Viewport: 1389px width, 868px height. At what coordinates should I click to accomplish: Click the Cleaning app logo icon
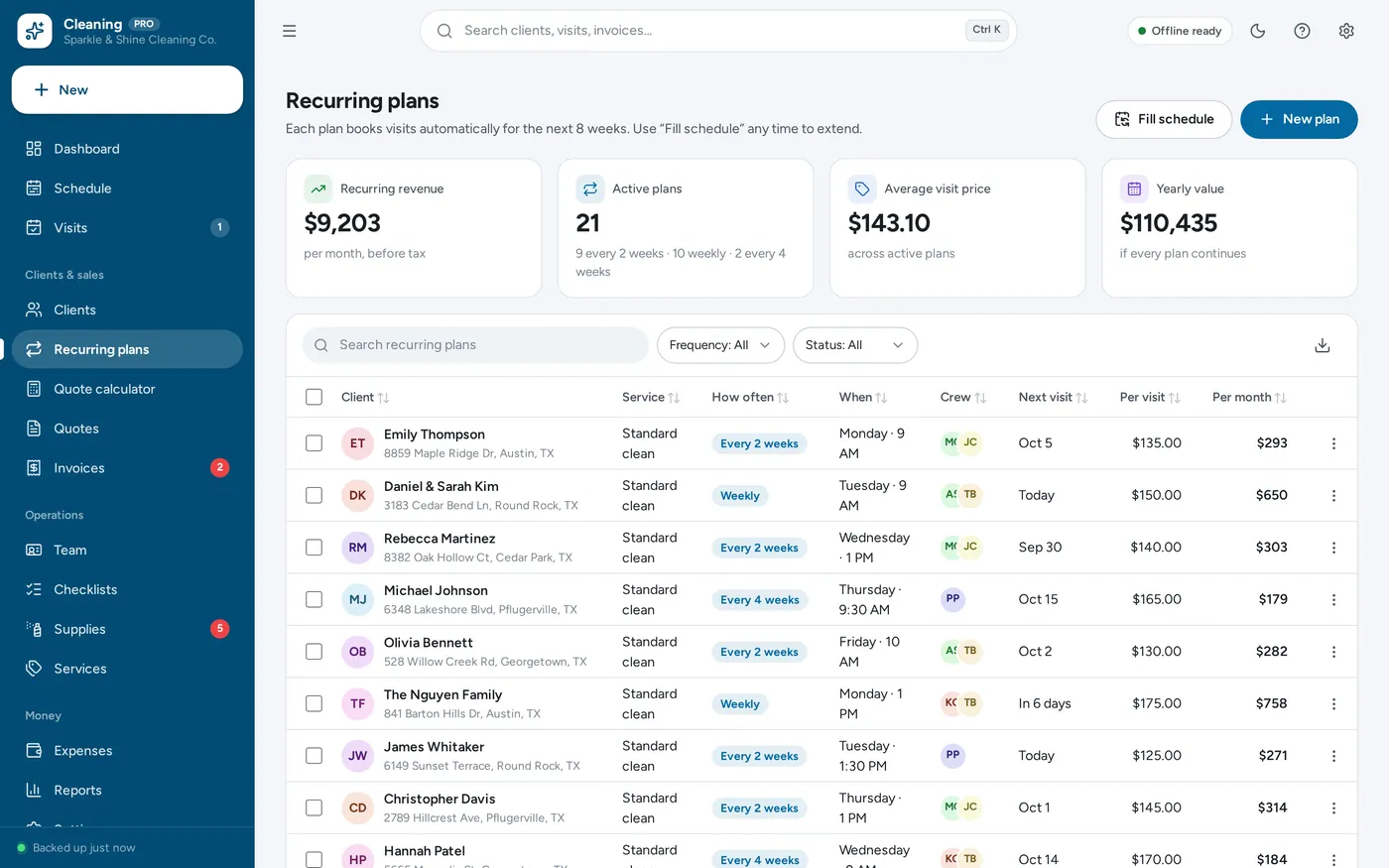point(35,31)
